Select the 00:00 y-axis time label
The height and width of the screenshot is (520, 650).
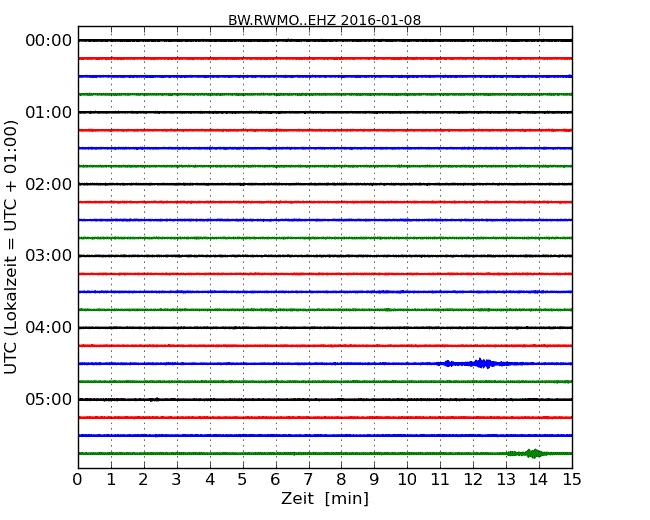49,41
